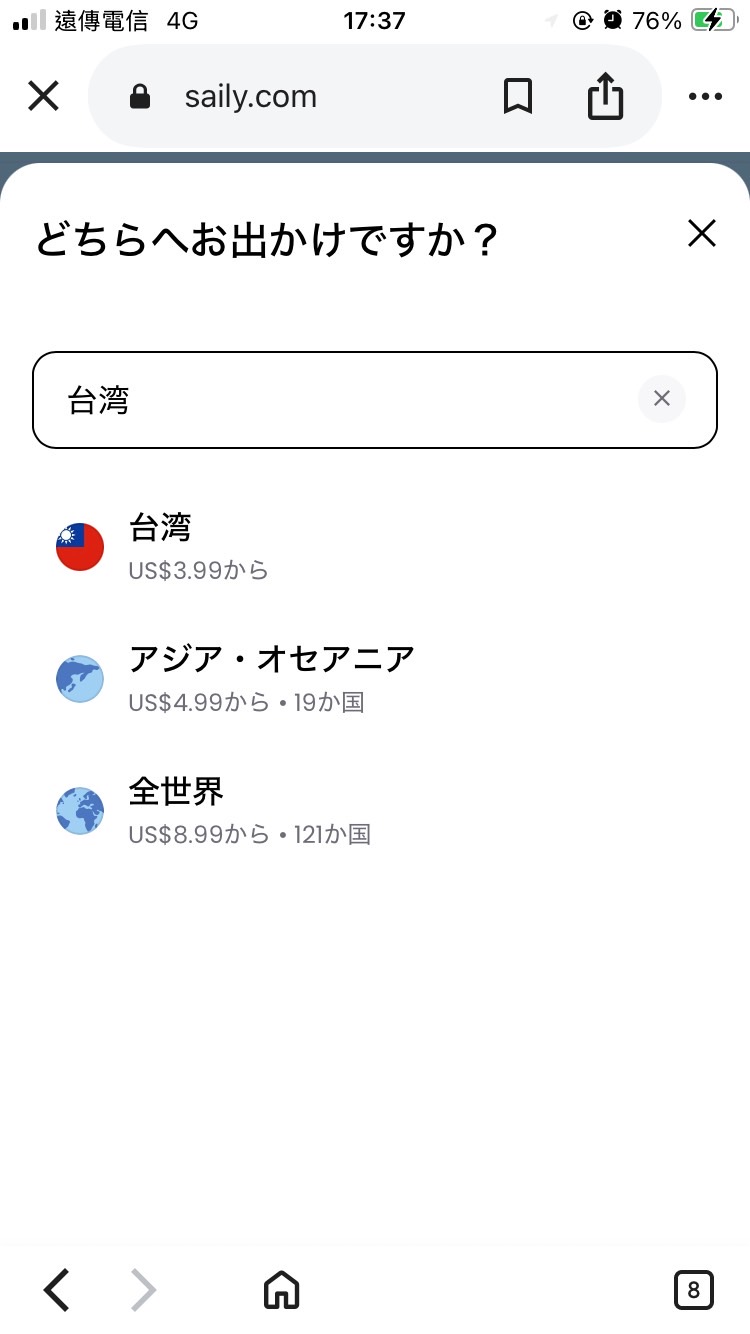Clear the search text with the round X

[x=661, y=399]
